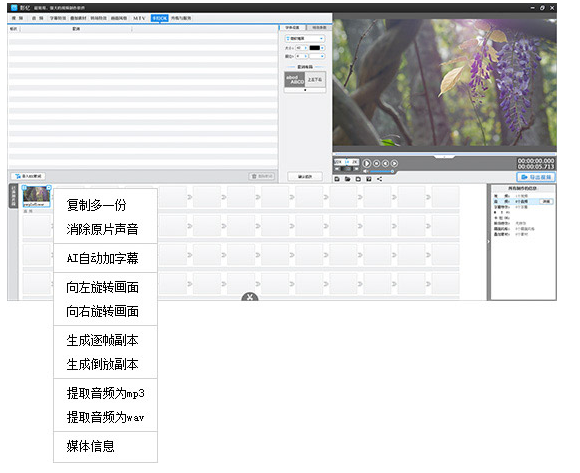
Task: Click the scissors split icon on the timeline
Action: (x=250, y=297)
